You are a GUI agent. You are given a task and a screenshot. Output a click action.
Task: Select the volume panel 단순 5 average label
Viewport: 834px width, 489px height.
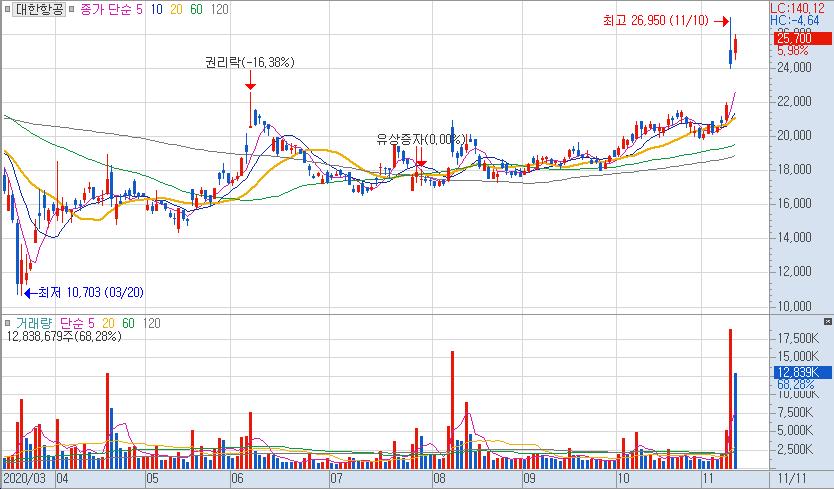pos(77,323)
